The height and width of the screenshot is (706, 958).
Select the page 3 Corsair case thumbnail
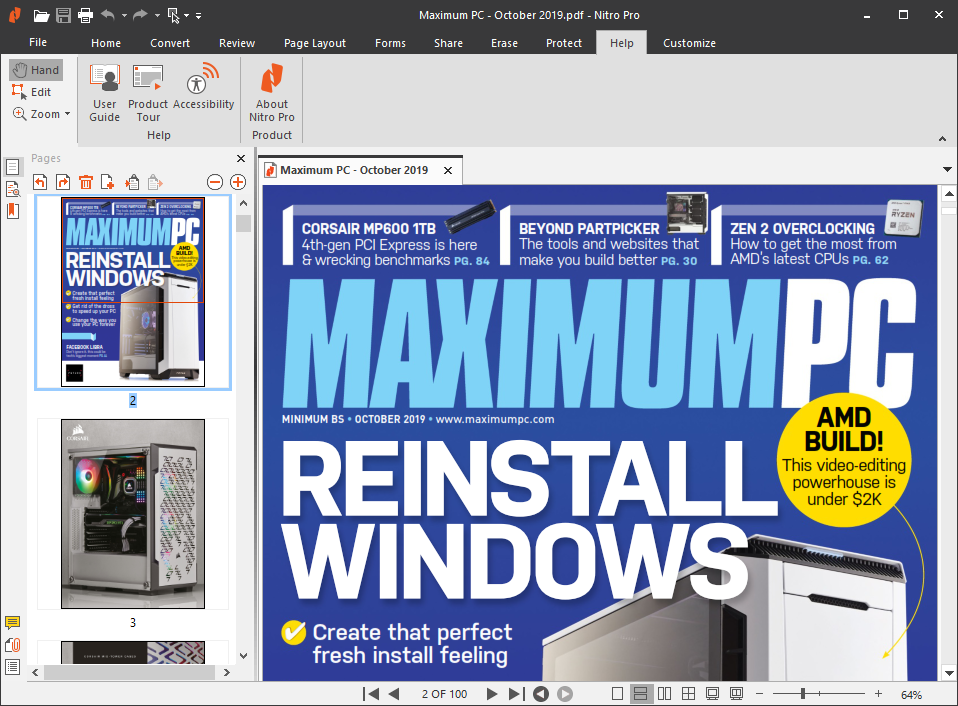click(x=133, y=514)
